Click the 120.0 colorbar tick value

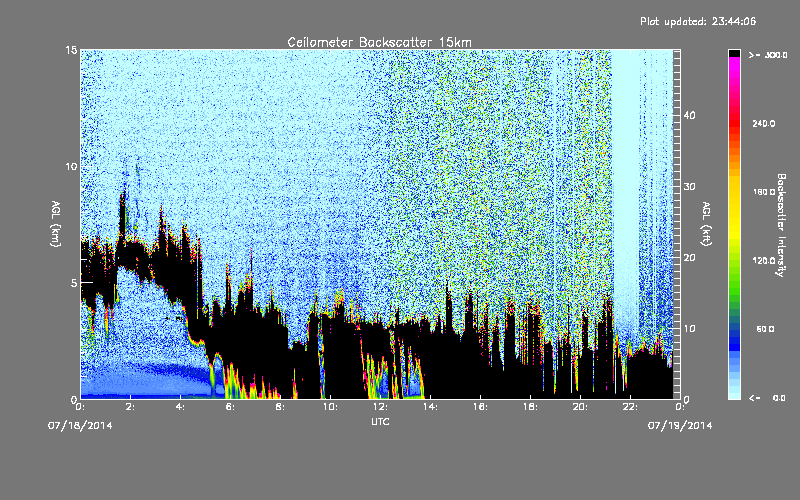coord(764,260)
